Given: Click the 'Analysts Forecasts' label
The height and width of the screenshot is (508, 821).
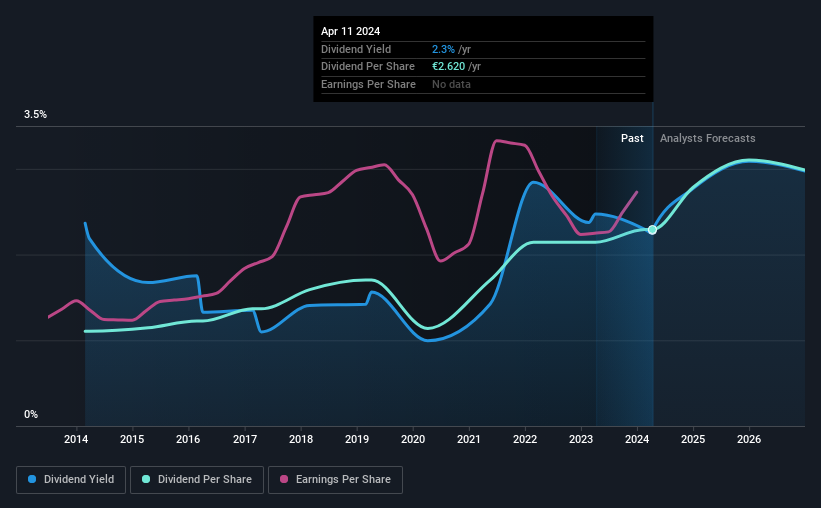Looking at the screenshot, I should coord(707,138).
